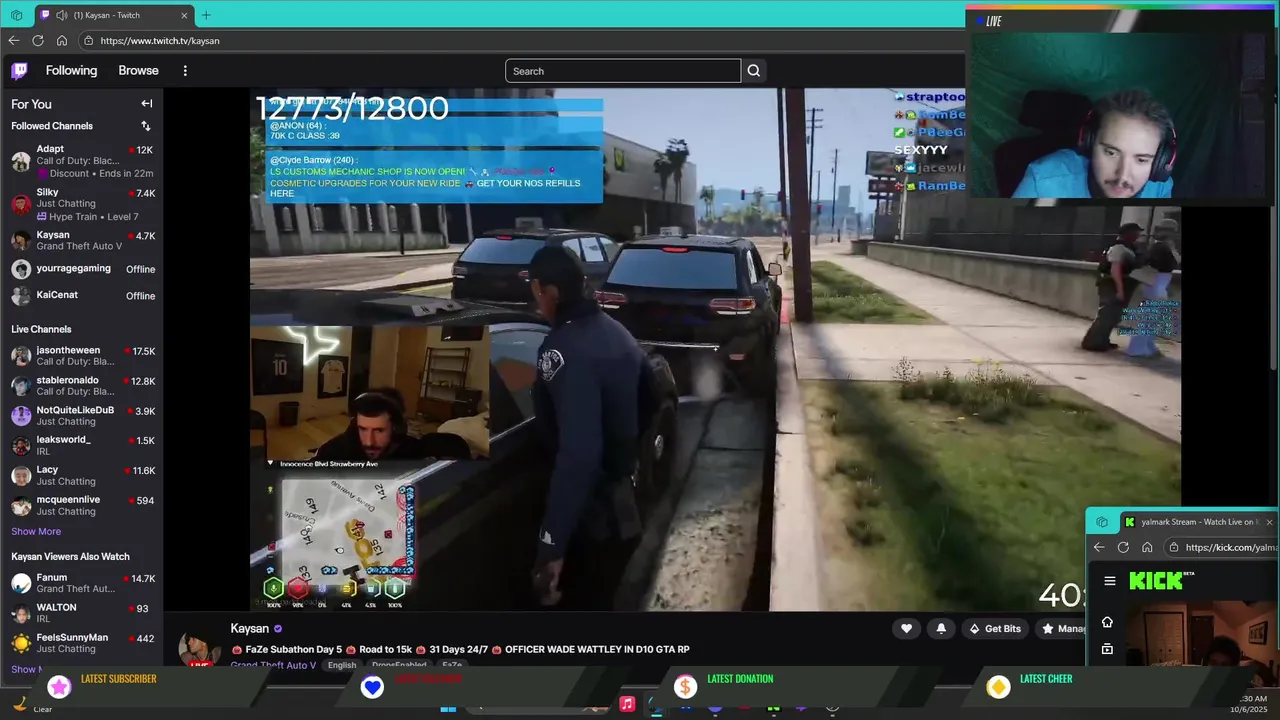This screenshot has width=1280, height=720.
Task: Click the Fanum channel avatar
Action: 21,583
